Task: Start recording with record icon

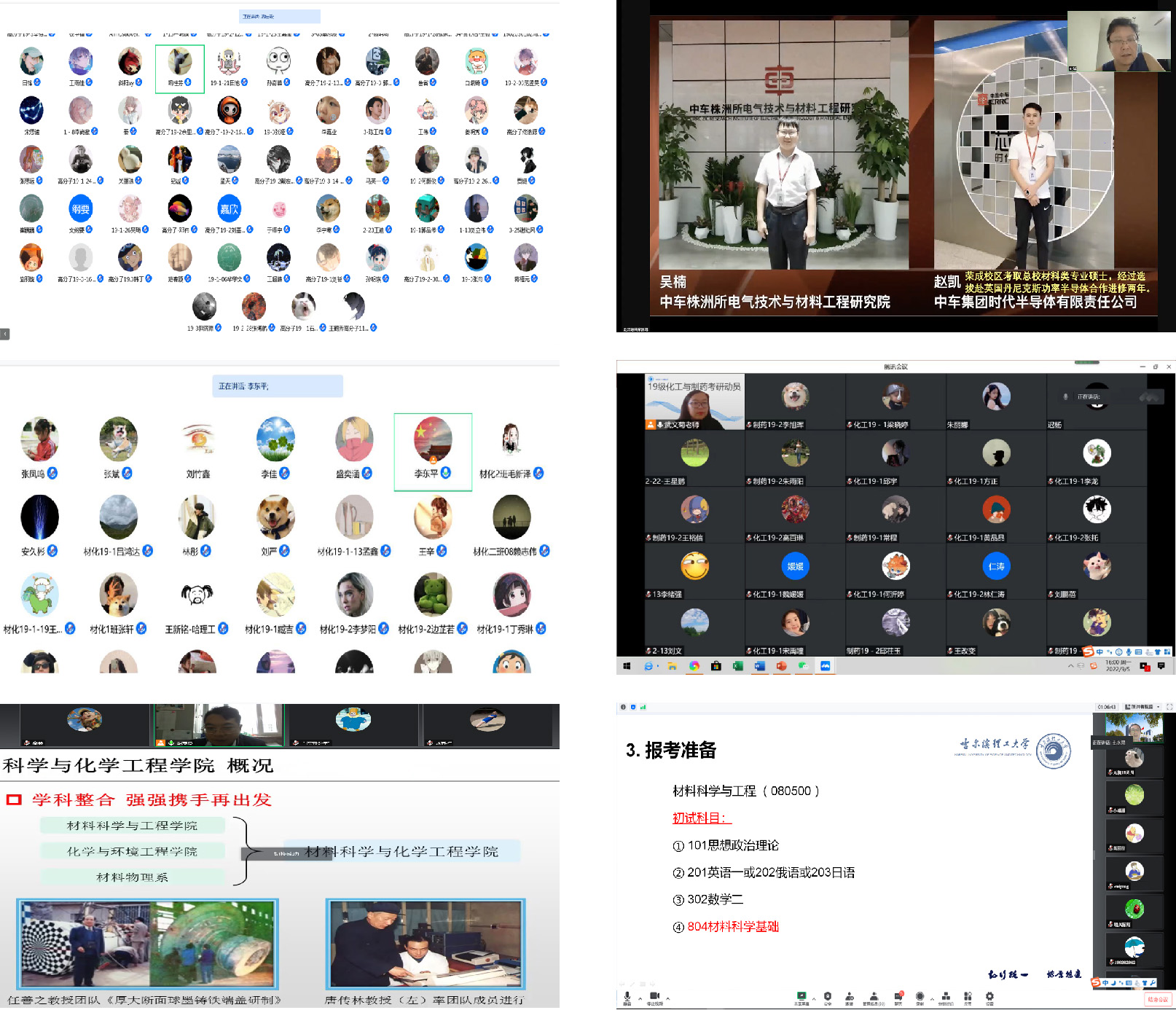Action: tap(920, 996)
